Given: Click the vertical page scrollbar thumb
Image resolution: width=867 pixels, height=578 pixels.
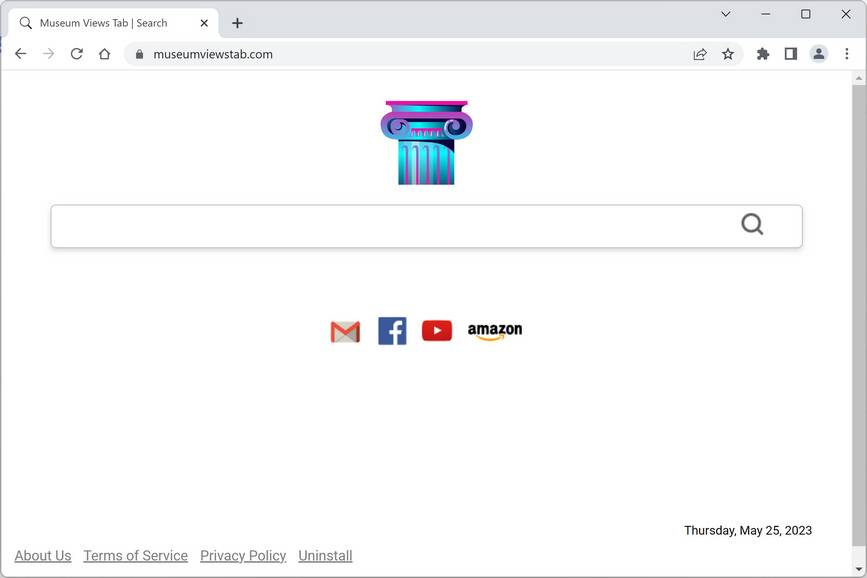Looking at the screenshot, I should (x=859, y=314).
